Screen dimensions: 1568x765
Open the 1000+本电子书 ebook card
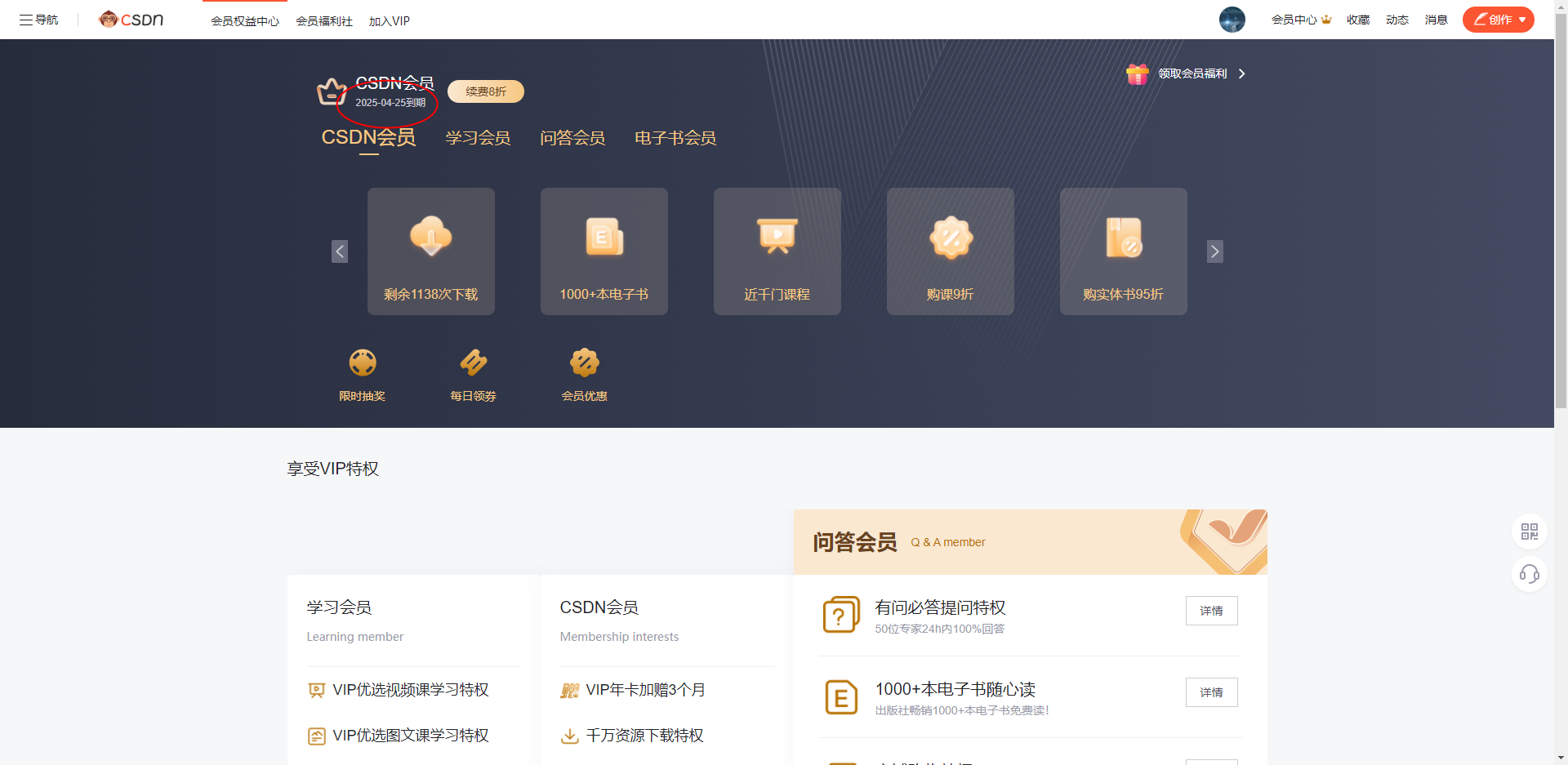coord(604,251)
